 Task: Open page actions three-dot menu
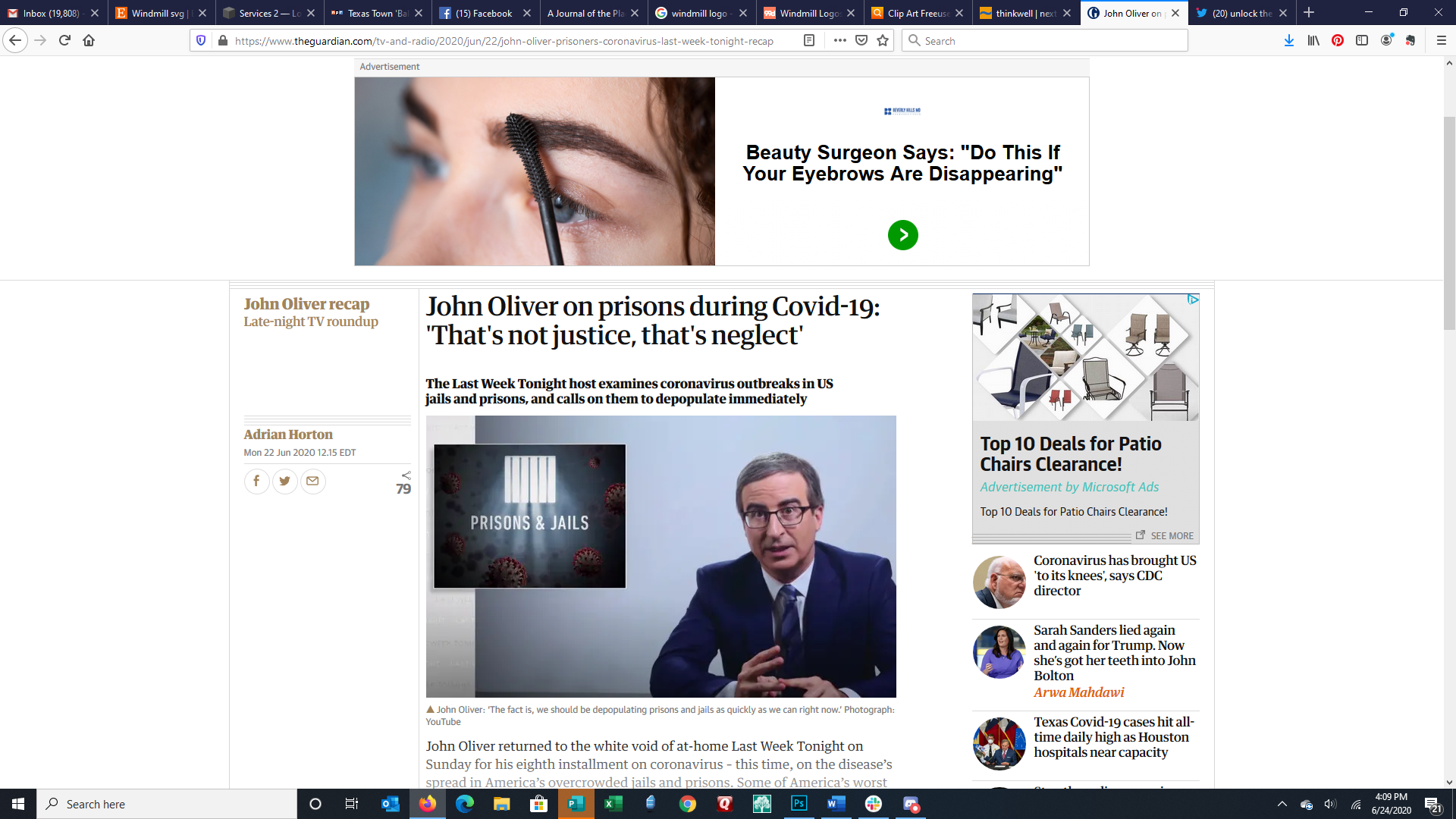pyautogui.click(x=839, y=40)
